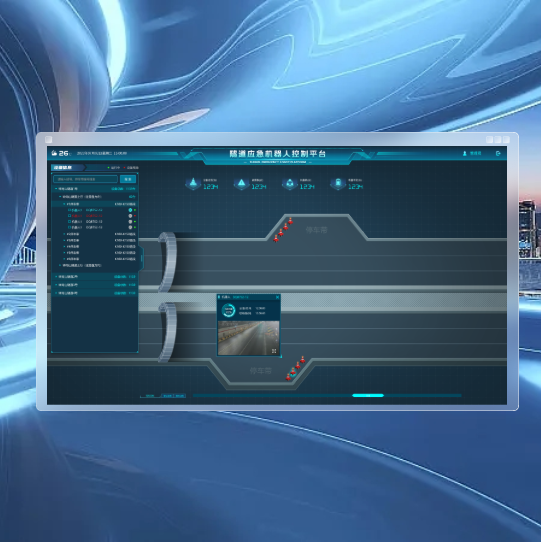Select the first tab at bottom left of map

[x=150, y=395]
